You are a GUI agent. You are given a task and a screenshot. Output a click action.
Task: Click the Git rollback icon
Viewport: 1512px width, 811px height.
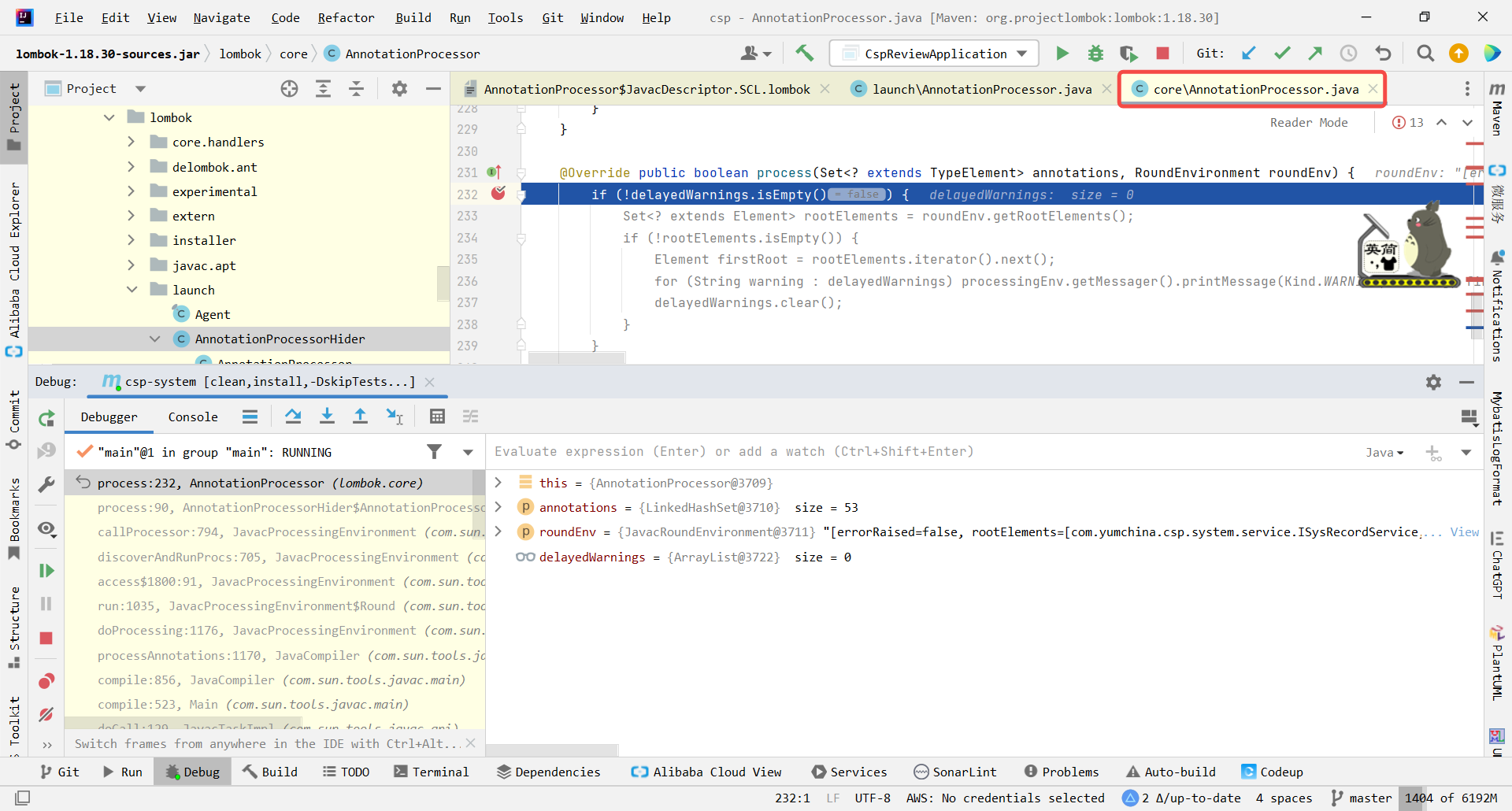(x=1383, y=53)
